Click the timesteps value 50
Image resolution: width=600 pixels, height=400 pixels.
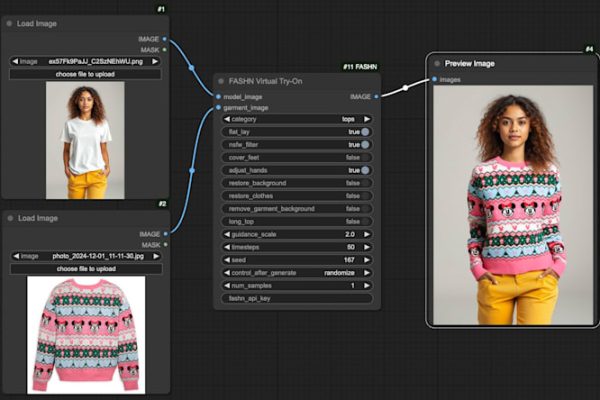(351, 247)
